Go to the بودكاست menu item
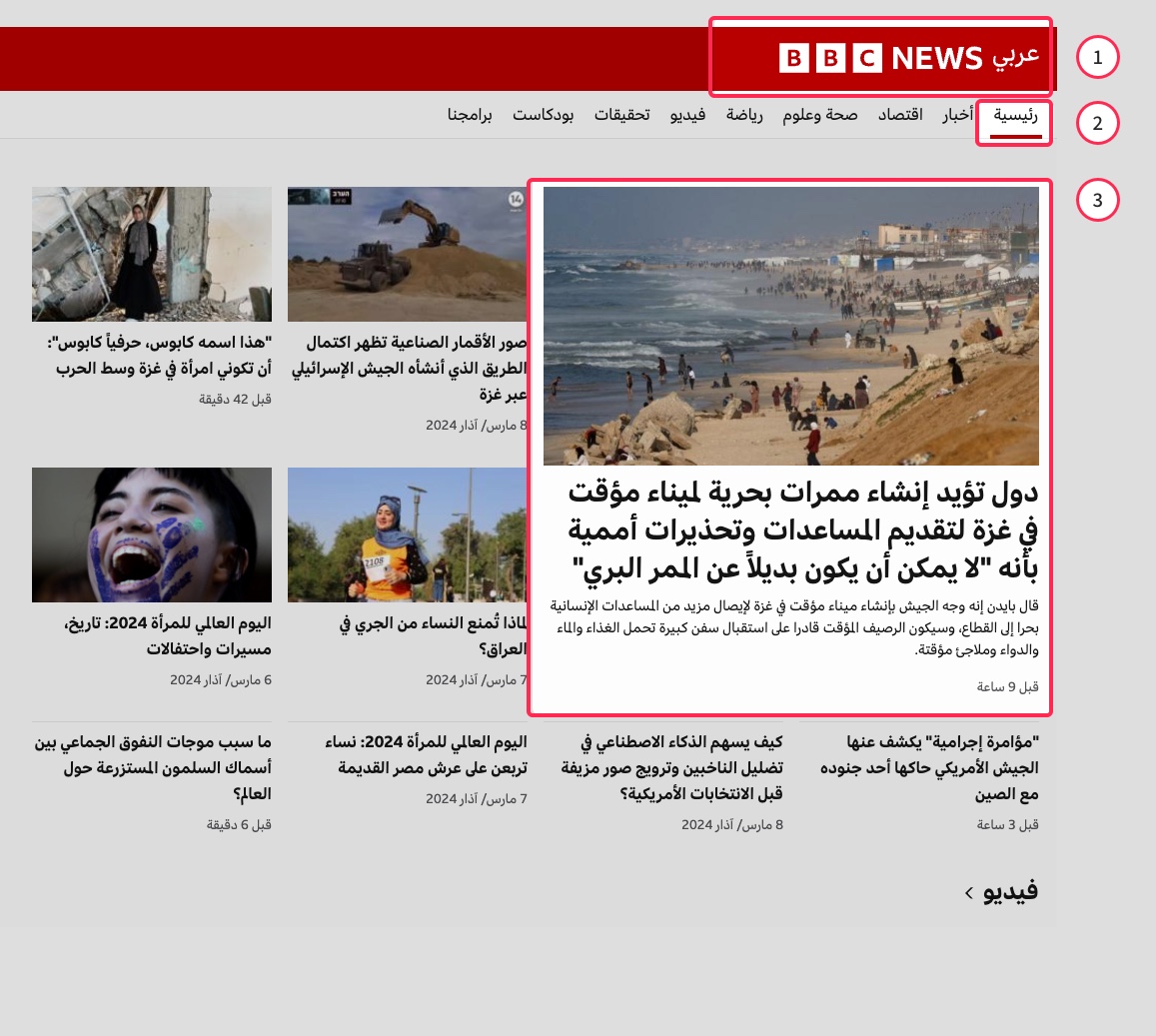1156x1036 pixels. pyautogui.click(x=543, y=115)
